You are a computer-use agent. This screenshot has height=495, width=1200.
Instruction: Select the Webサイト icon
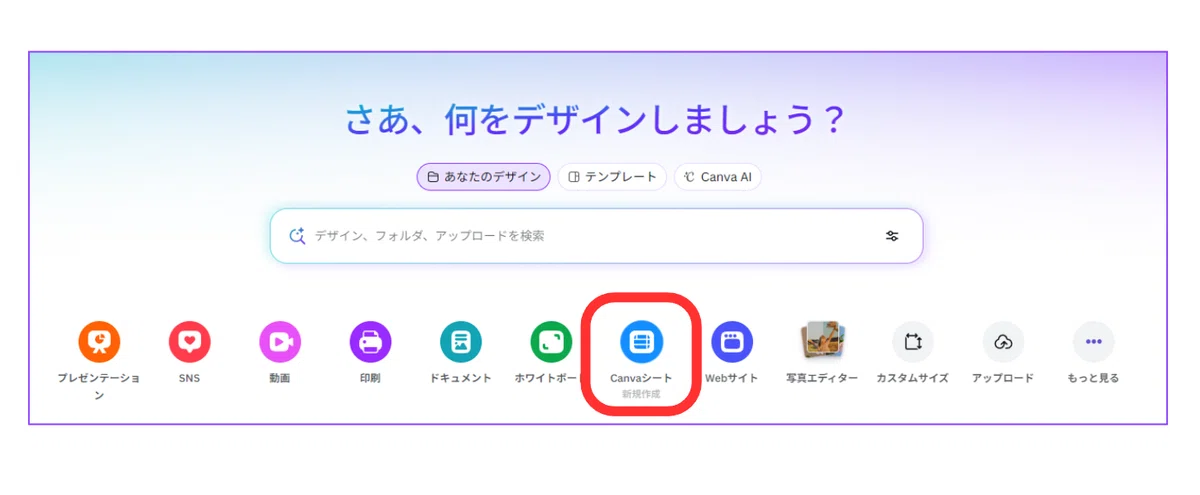[732, 342]
